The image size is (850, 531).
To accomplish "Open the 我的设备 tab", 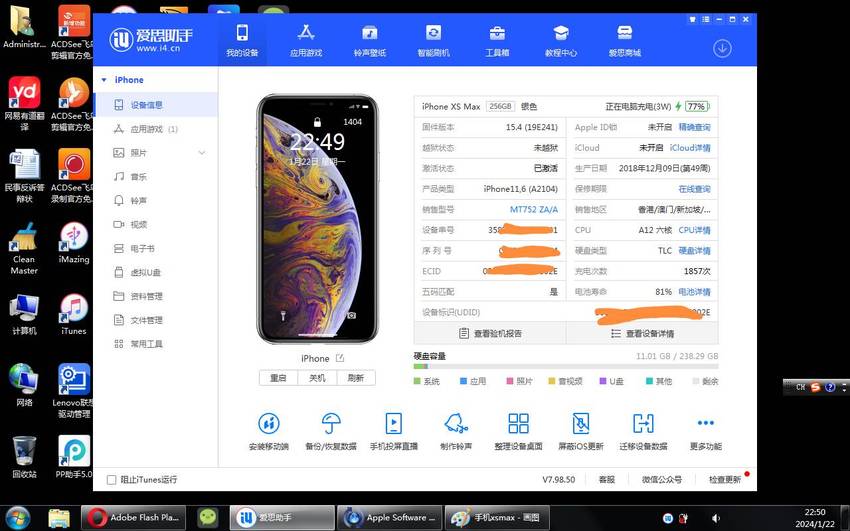I will (242, 40).
